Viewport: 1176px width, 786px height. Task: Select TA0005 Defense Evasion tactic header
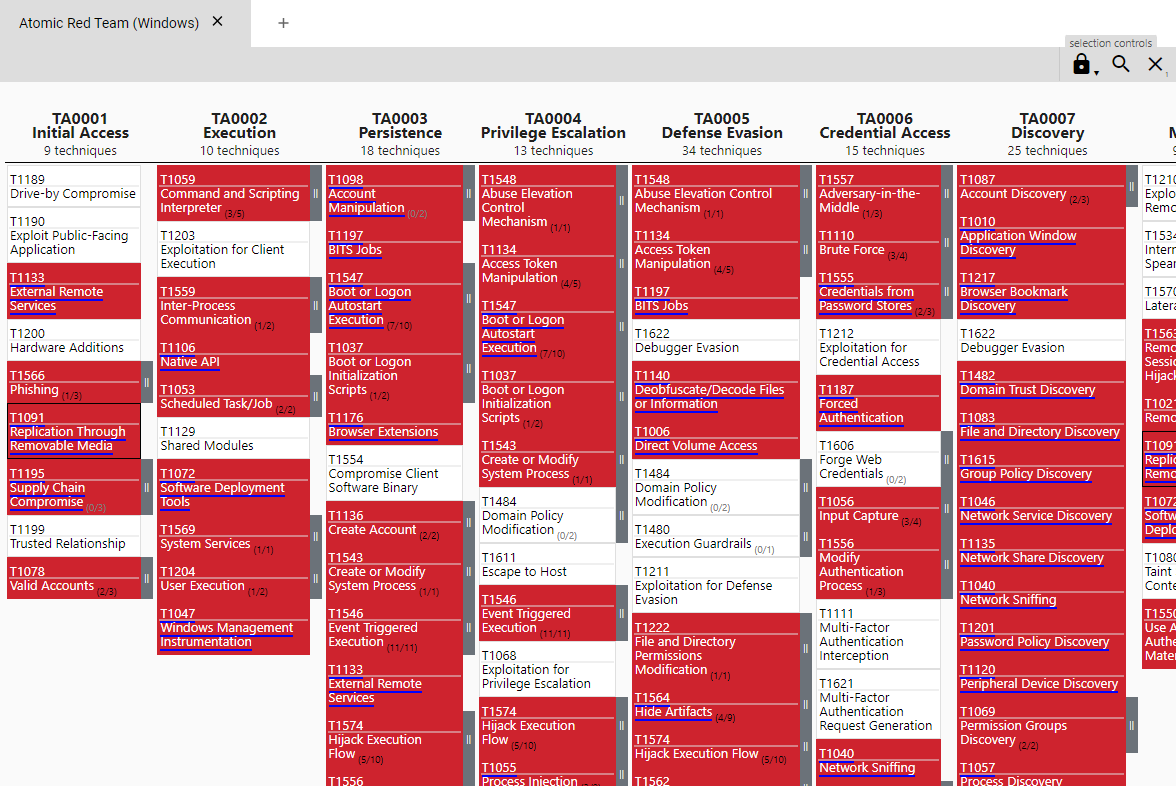(722, 125)
